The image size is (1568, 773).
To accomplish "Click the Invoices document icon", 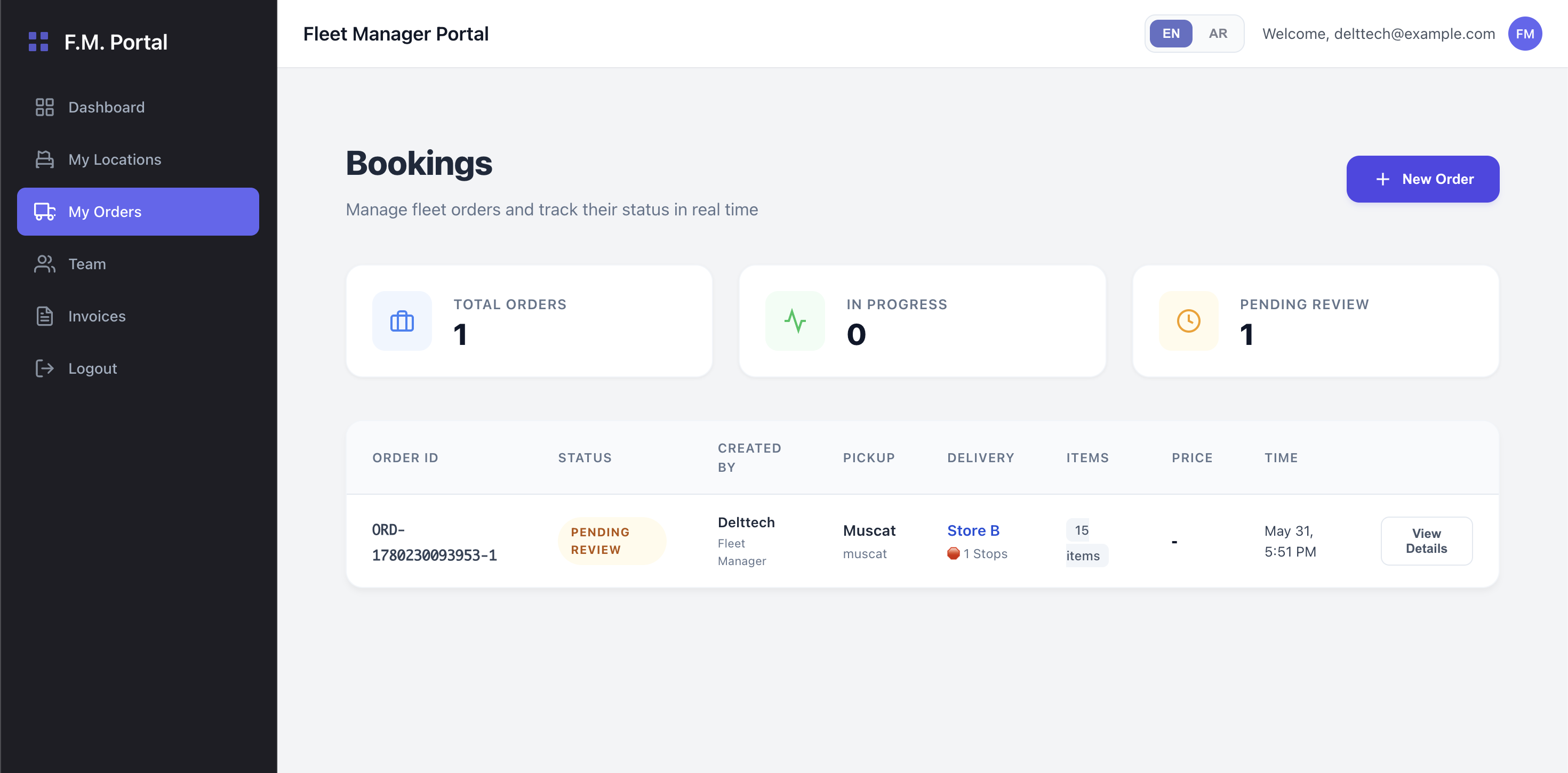I will [44, 317].
